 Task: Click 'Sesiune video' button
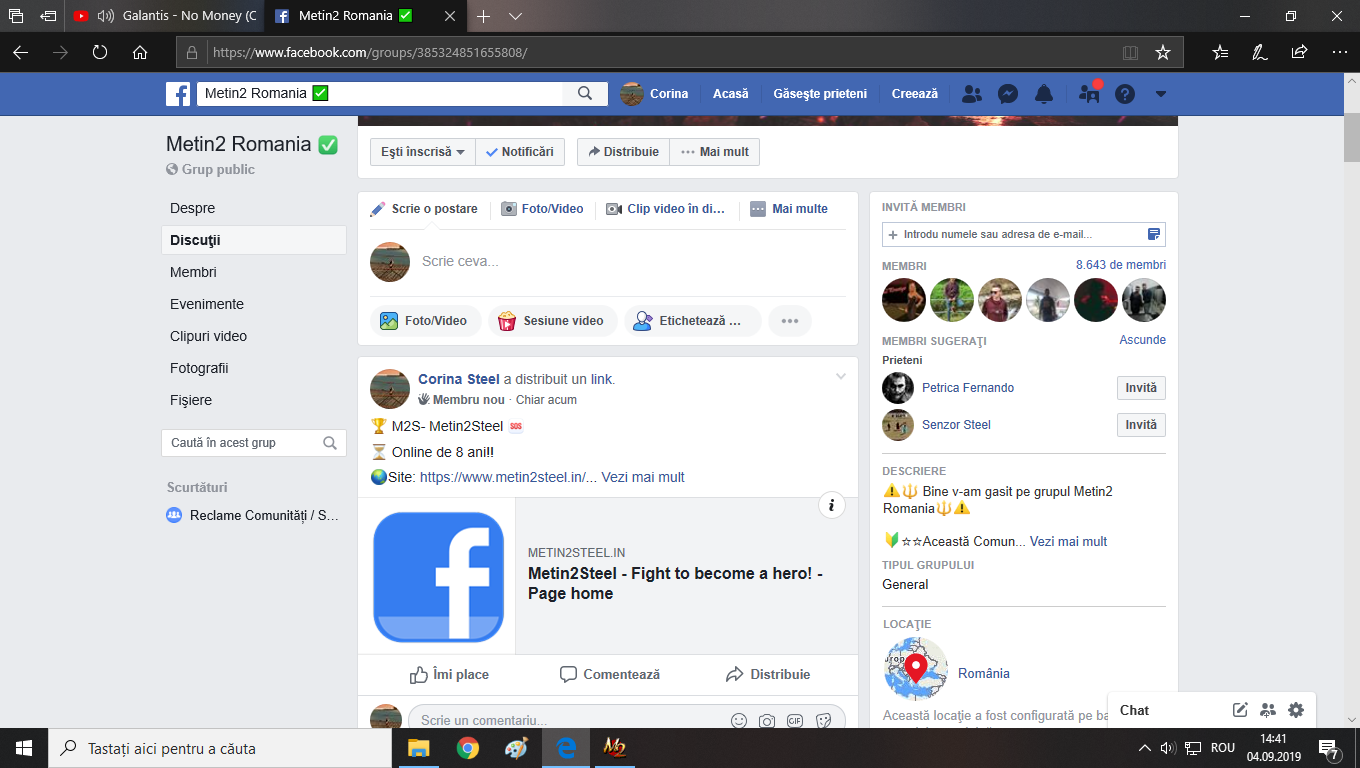552,321
